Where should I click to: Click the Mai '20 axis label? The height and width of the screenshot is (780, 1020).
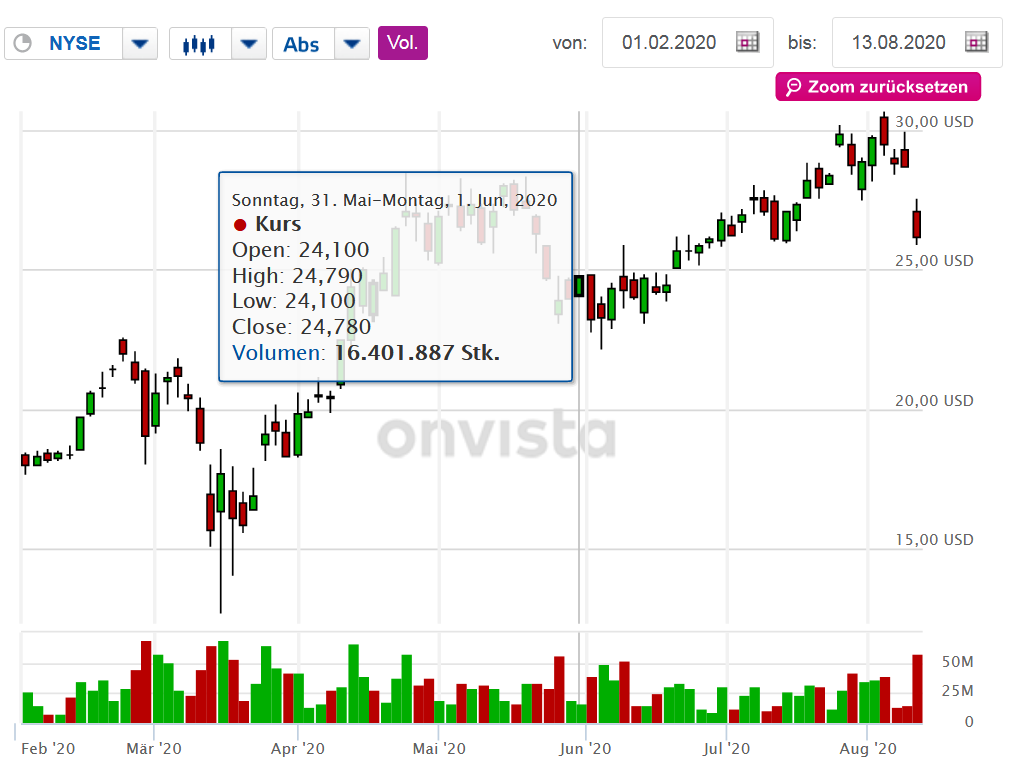tap(439, 749)
